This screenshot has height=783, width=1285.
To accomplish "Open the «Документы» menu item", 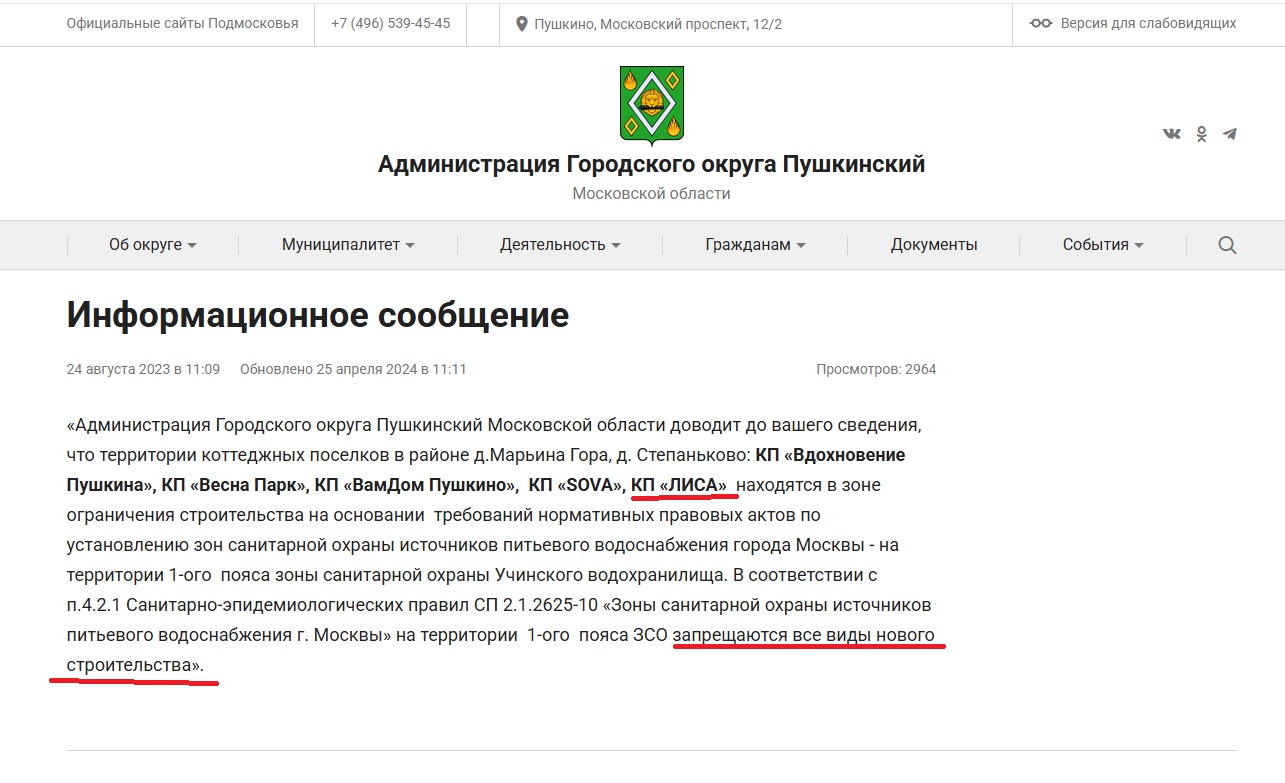I will pyautogui.click(x=934, y=245).
